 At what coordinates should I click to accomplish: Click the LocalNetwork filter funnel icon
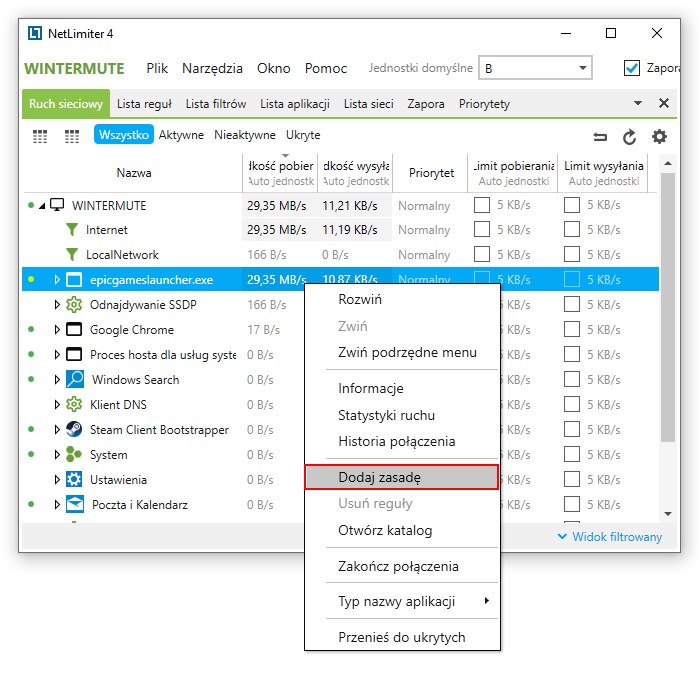[x=71, y=255]
